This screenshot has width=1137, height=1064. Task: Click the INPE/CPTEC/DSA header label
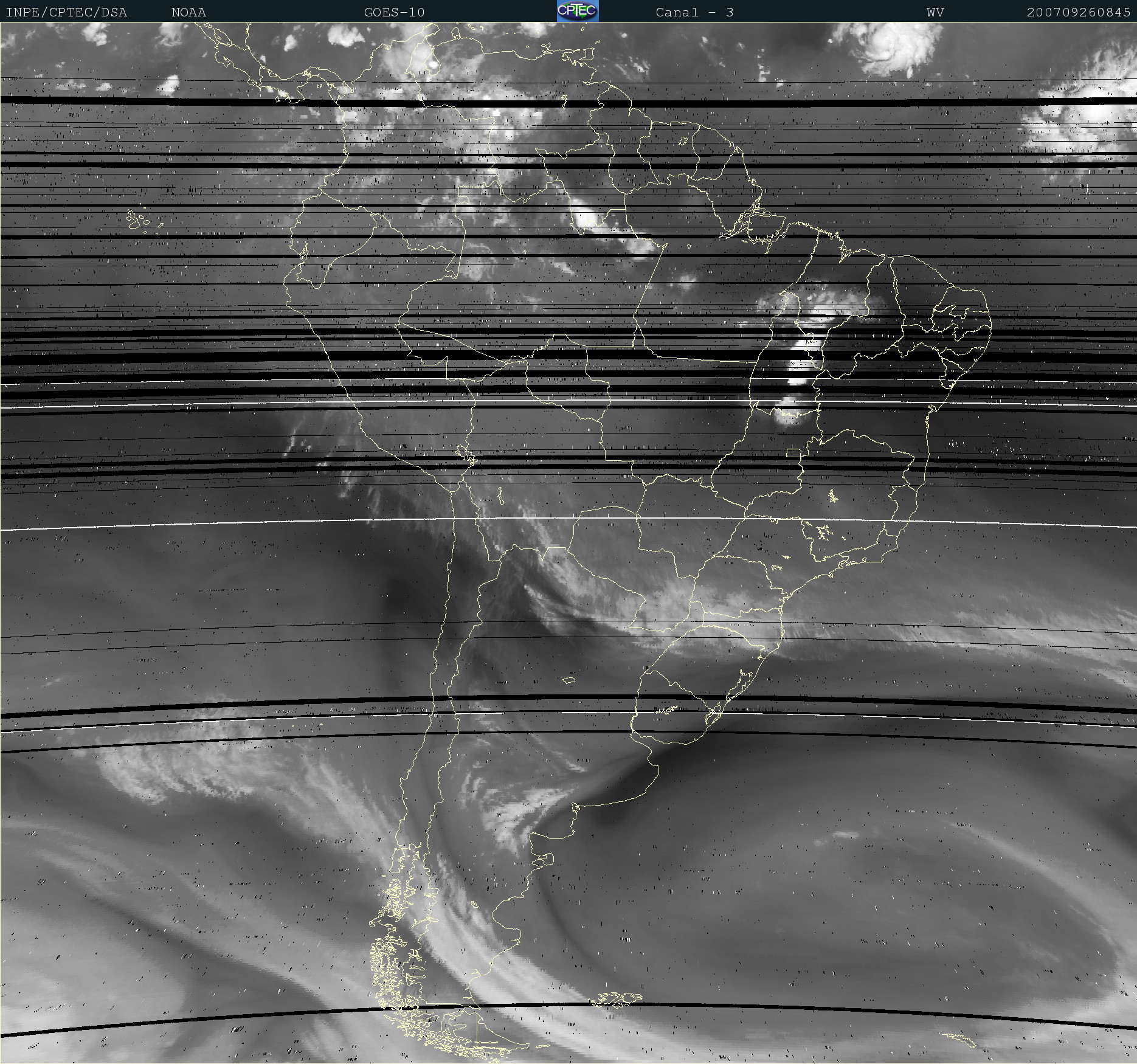pyautogui.click(x=66, y=12)
